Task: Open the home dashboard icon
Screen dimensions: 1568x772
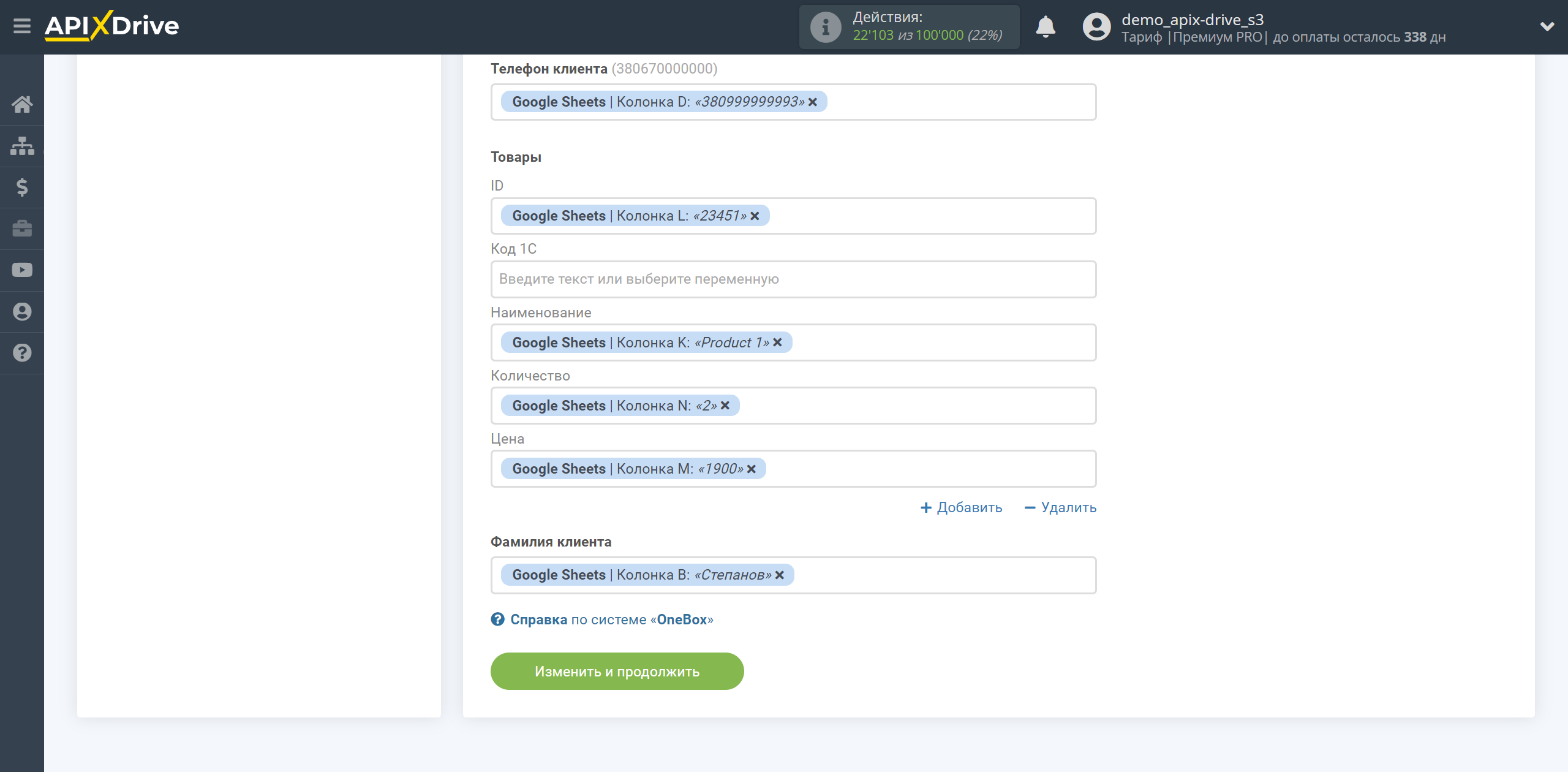Action: click(x=22, y=104)
